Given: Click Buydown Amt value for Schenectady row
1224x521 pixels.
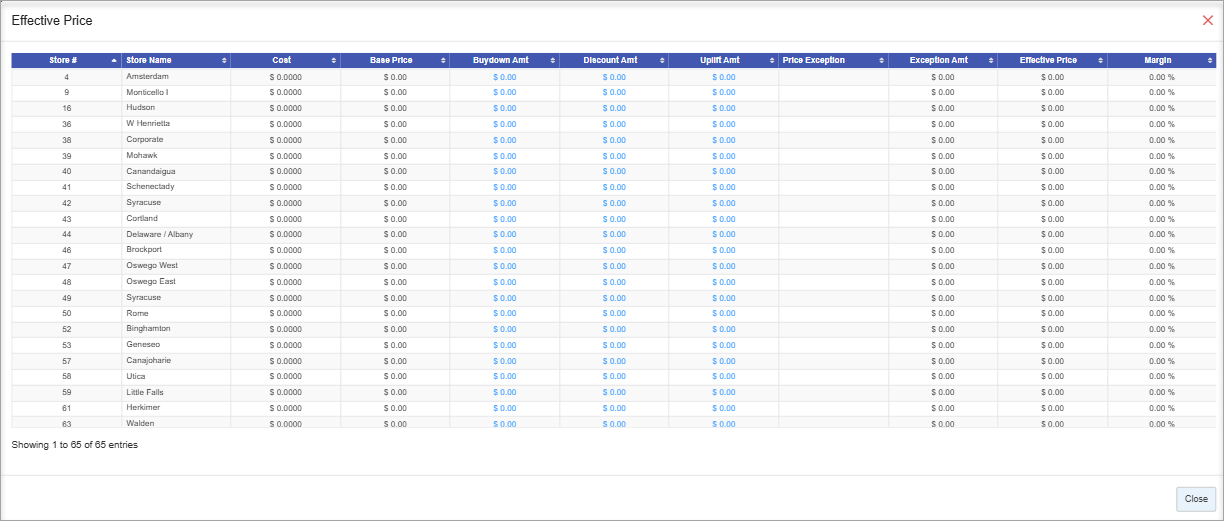Looking at the screenshot, I should (504, 187).
